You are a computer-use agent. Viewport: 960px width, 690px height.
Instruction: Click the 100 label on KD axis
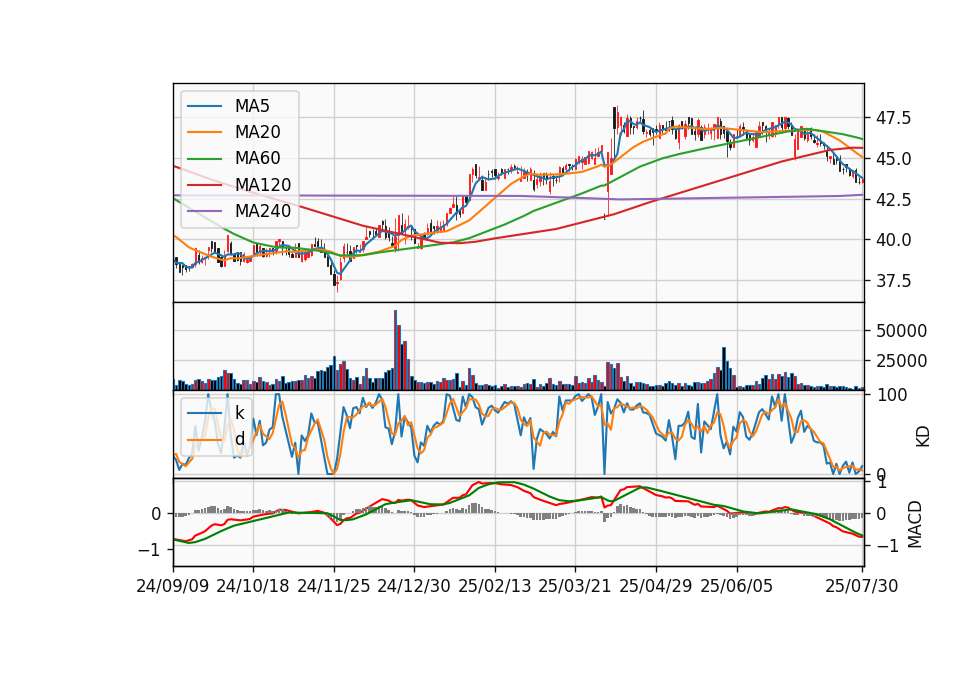892,395
